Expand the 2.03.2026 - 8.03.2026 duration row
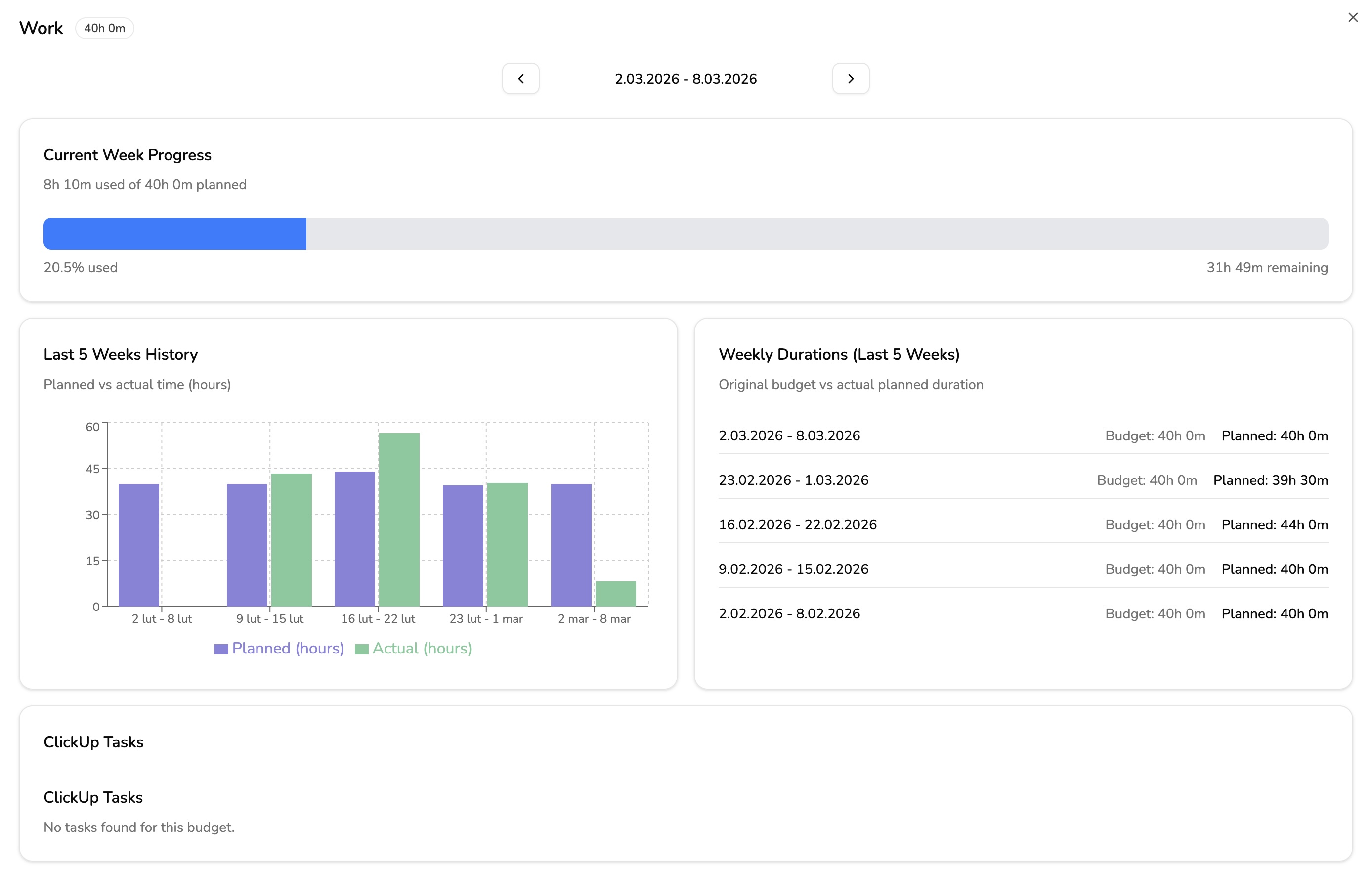The height and width of the screenshot is (871, 1372). coord(789,435)
